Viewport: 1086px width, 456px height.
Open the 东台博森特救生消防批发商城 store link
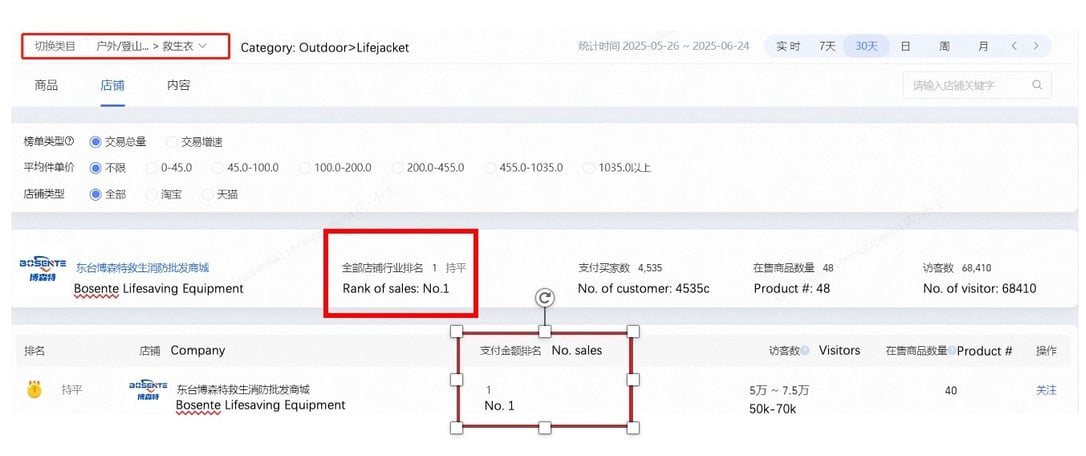tap(142, 268)
